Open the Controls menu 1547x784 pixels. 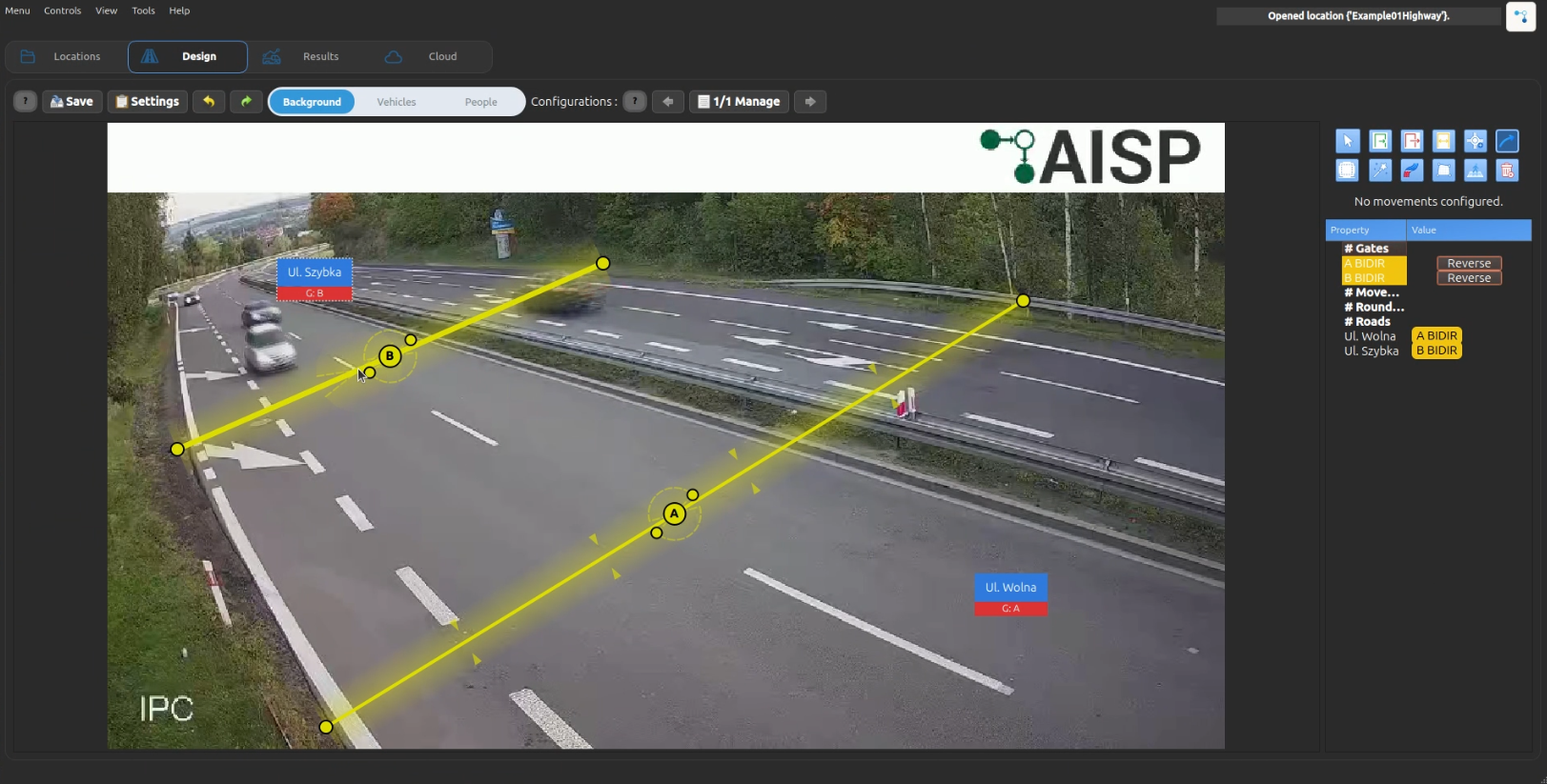62,10
